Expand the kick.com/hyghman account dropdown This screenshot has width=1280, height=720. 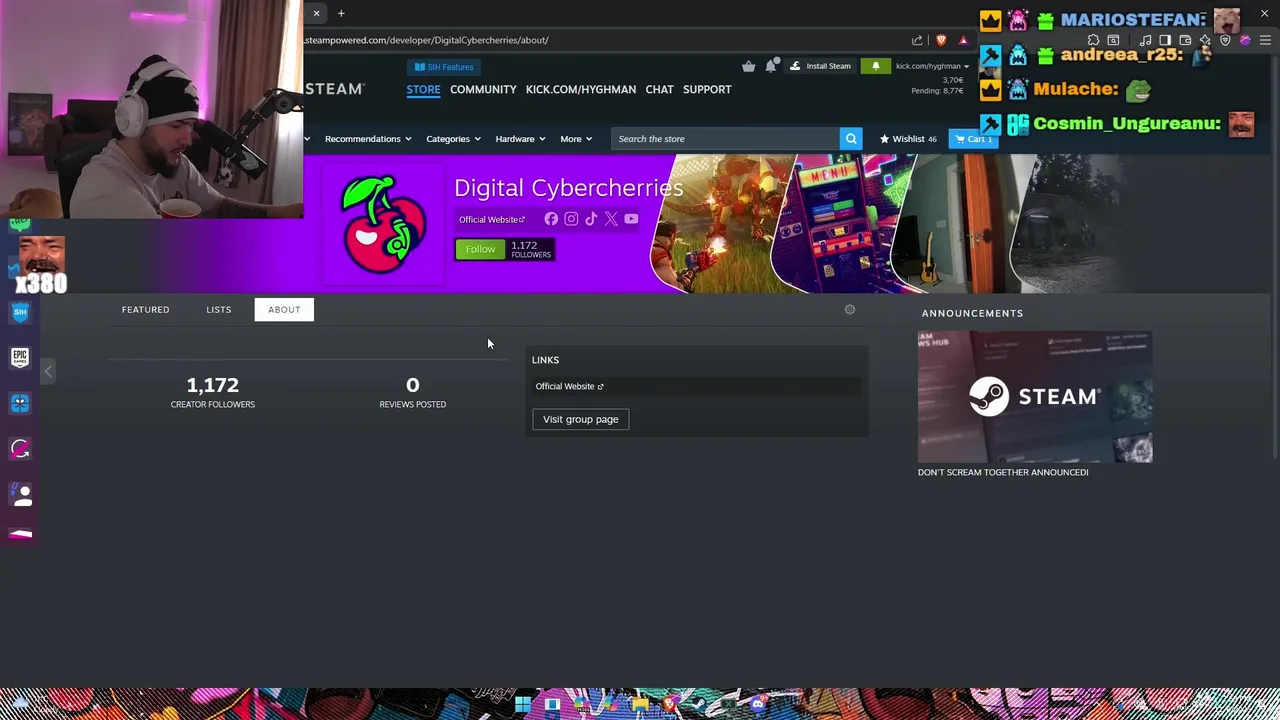pos(932,66)
